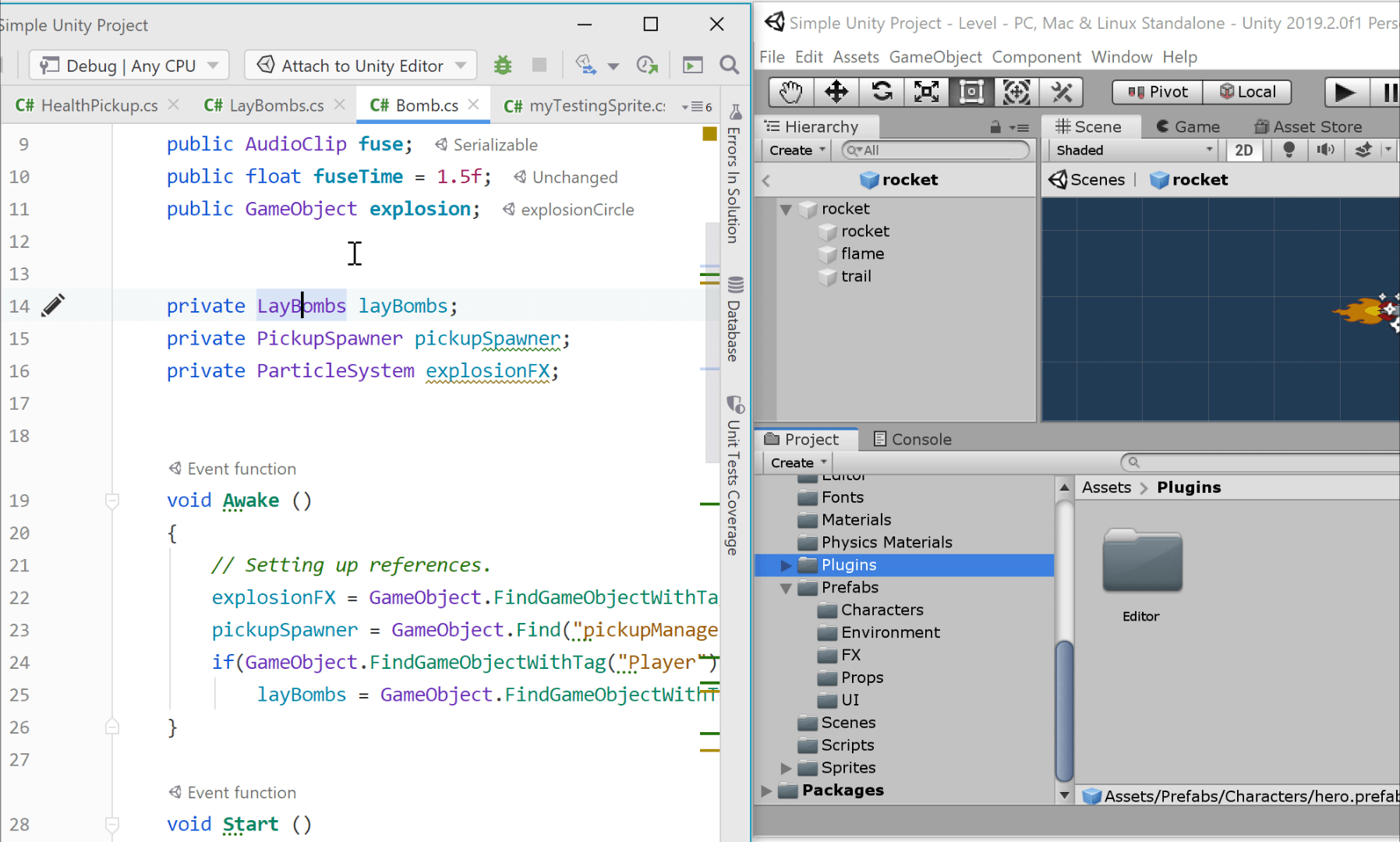The width and height of the screenshot is (1400, 842).
Task: Click into the Project panel search field
Action: 1259,462
